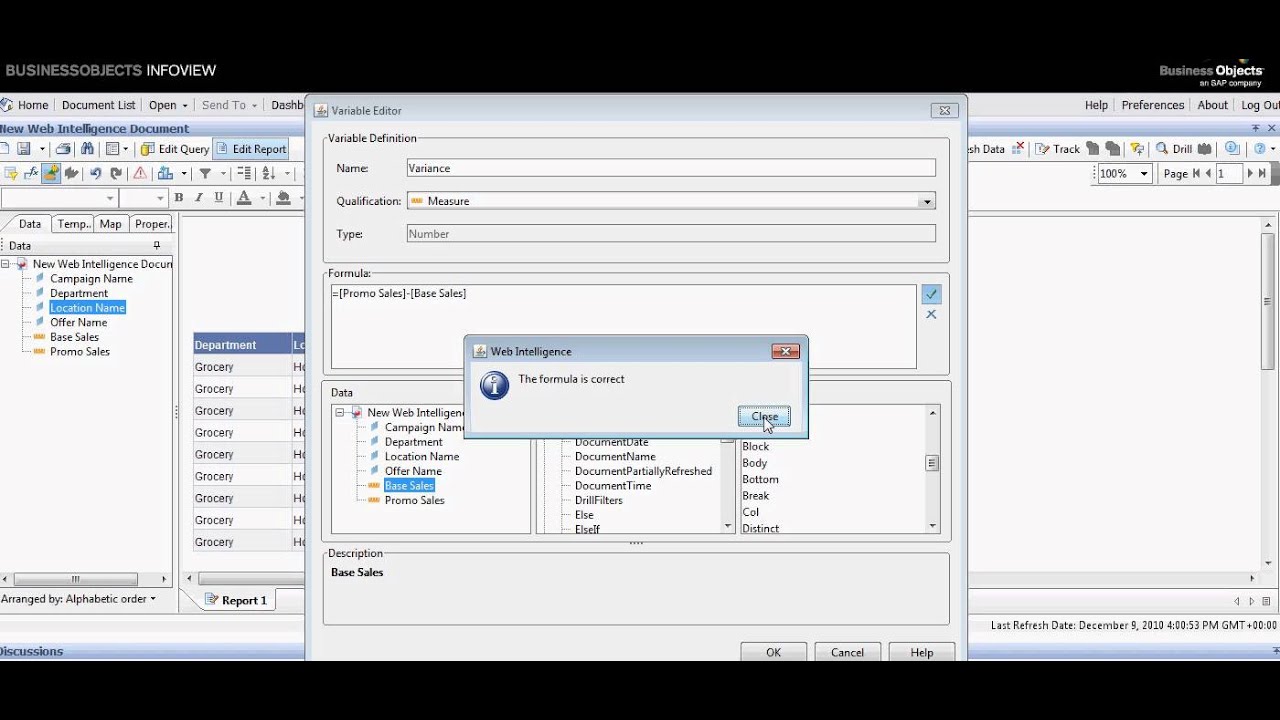Screen dimensions: 1280x720
Task: Switch to the Map tab
Action: click(110, 224)
